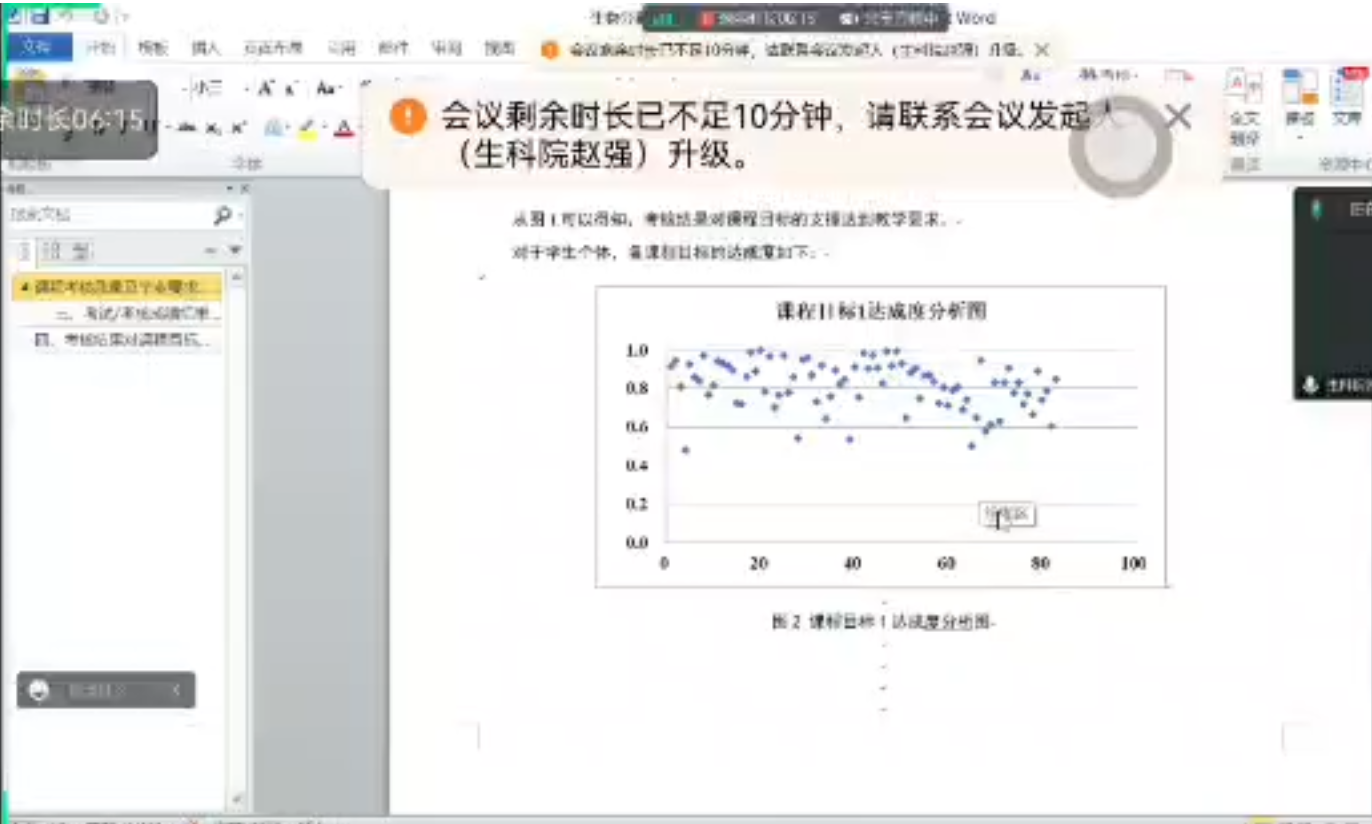The height and width of the screenshot is (824, 1372).
Task: Click the Change Case Aa icon
Action: coord(325,88)
